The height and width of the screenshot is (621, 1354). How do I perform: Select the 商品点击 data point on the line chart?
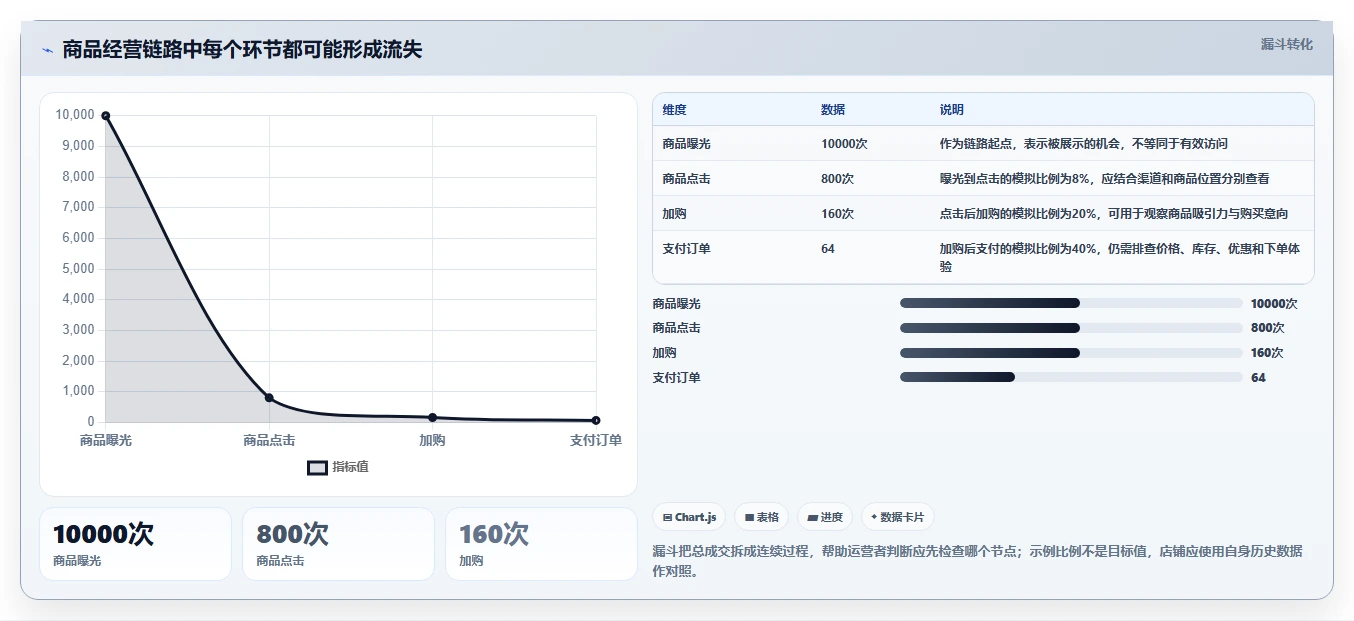click(x=269, y=398)
